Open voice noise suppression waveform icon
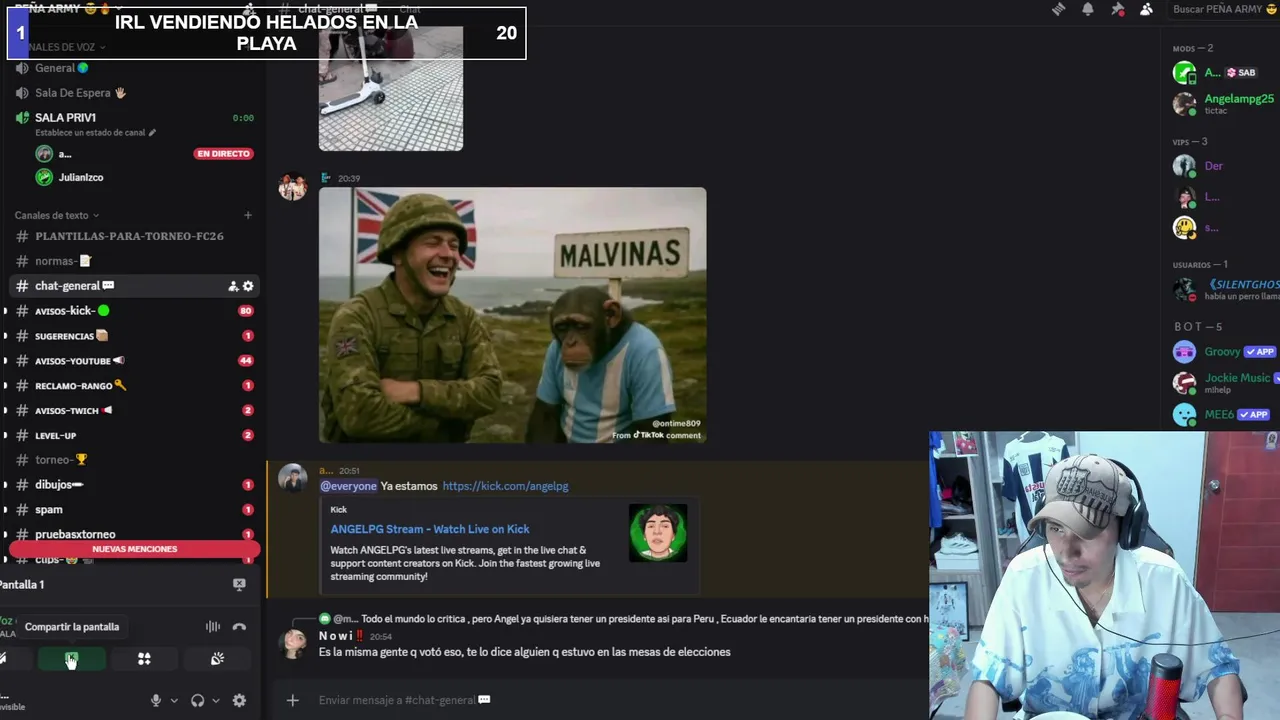 pos(213,627)
